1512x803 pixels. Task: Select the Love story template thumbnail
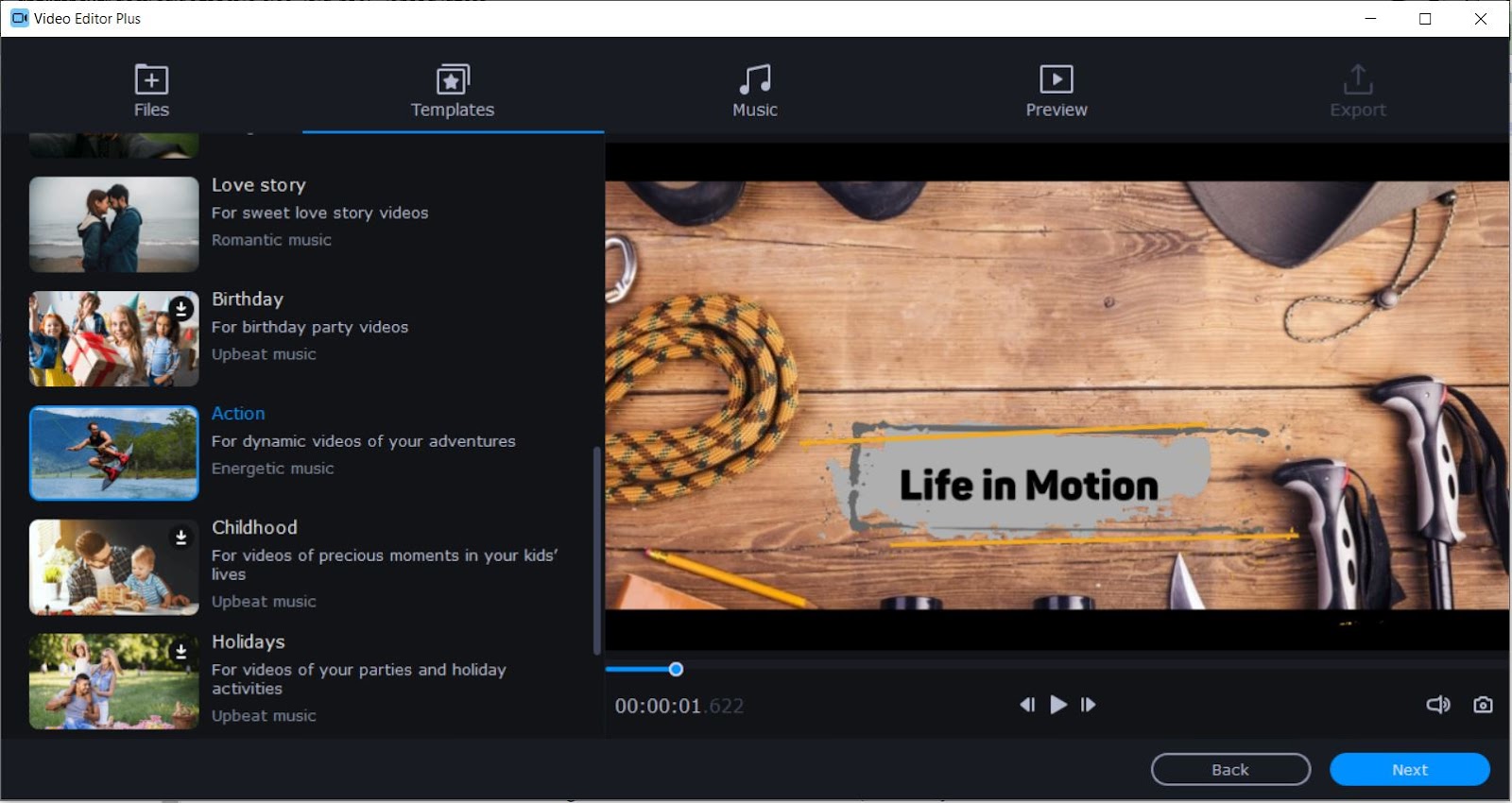114,224
